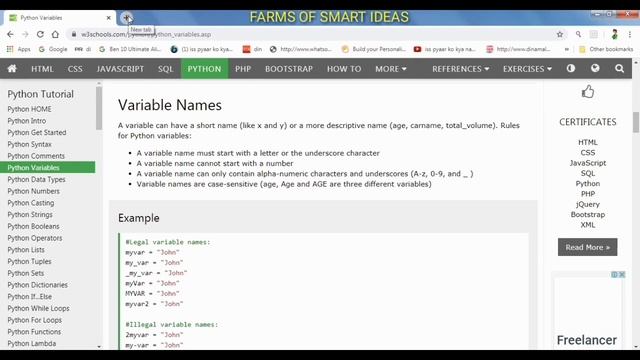Screen dimensions: 640x360
Task: Click the sidebar scrollbar thumb
Action: coord(99,108)
